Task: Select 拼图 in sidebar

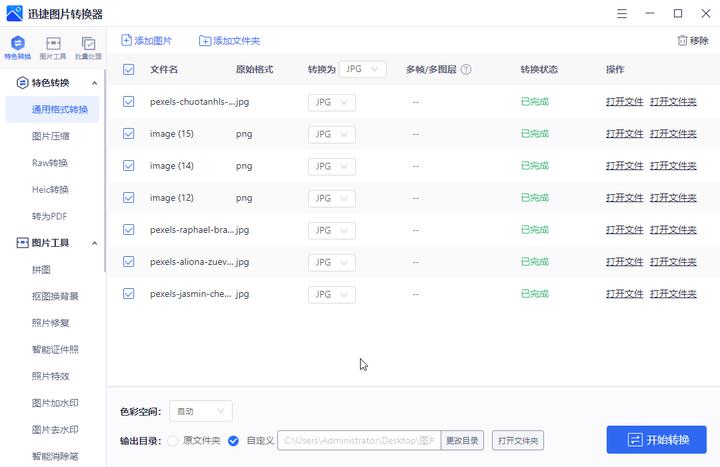Action: click(x=41, y=270)
